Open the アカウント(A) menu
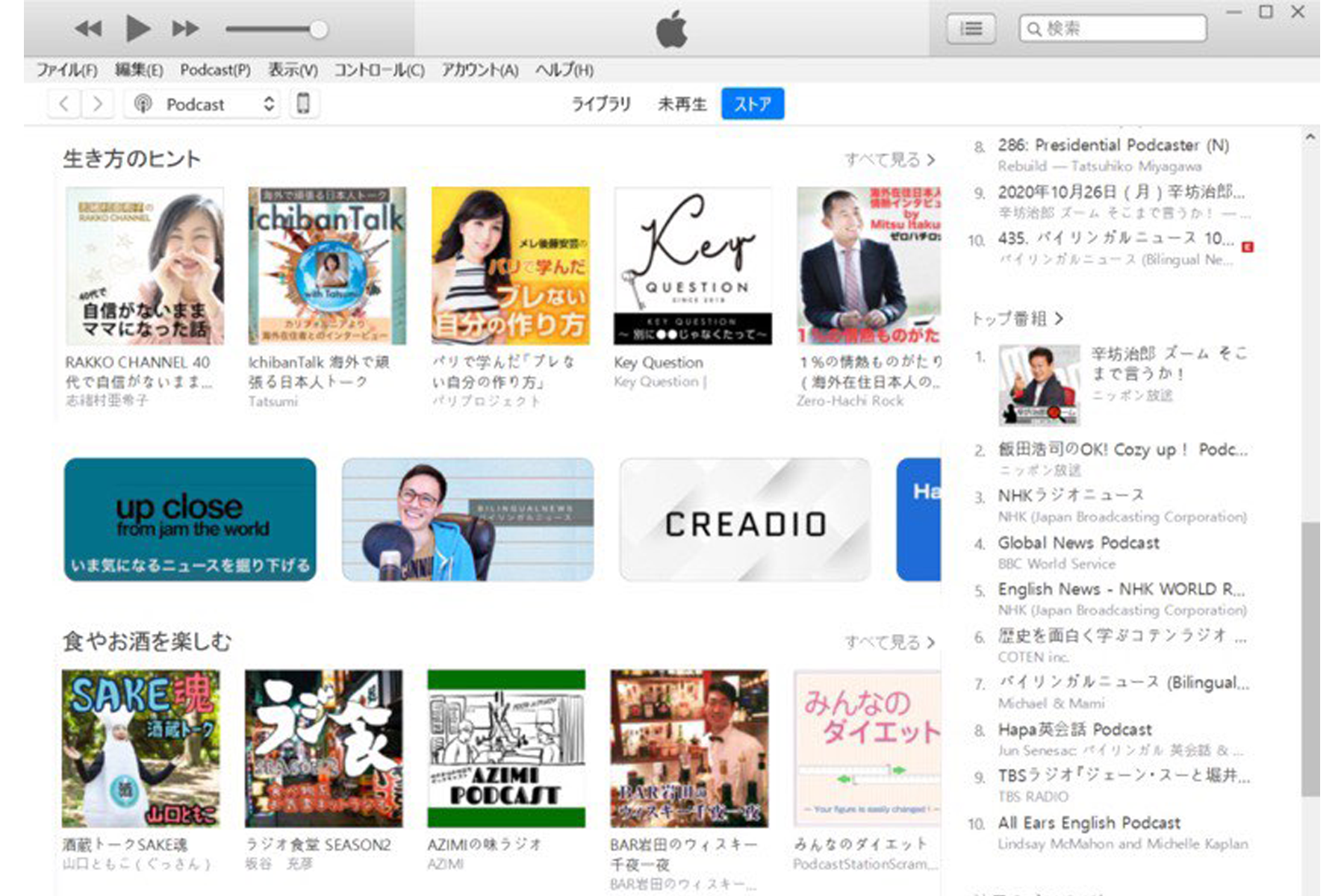The height and width of the screenshot is (896, 1344). pyautogui.click(x=479, y=70)
